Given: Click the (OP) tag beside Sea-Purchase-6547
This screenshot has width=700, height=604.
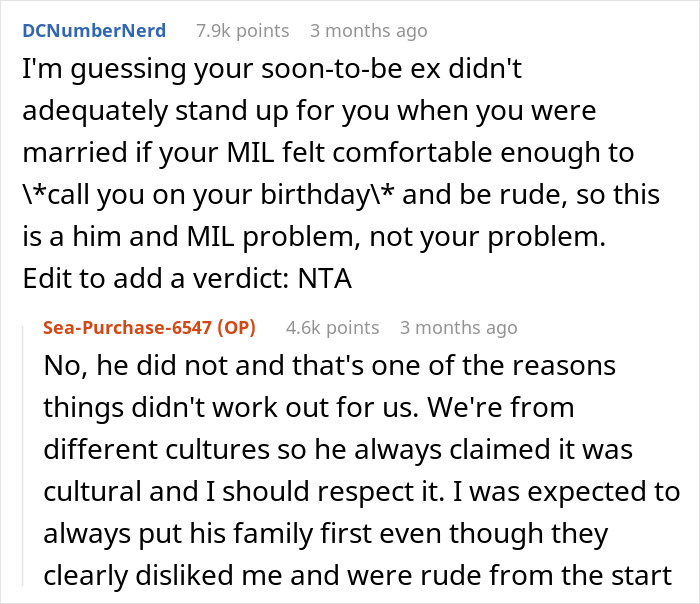Looking at the screenshot, I should coord(236,327).
